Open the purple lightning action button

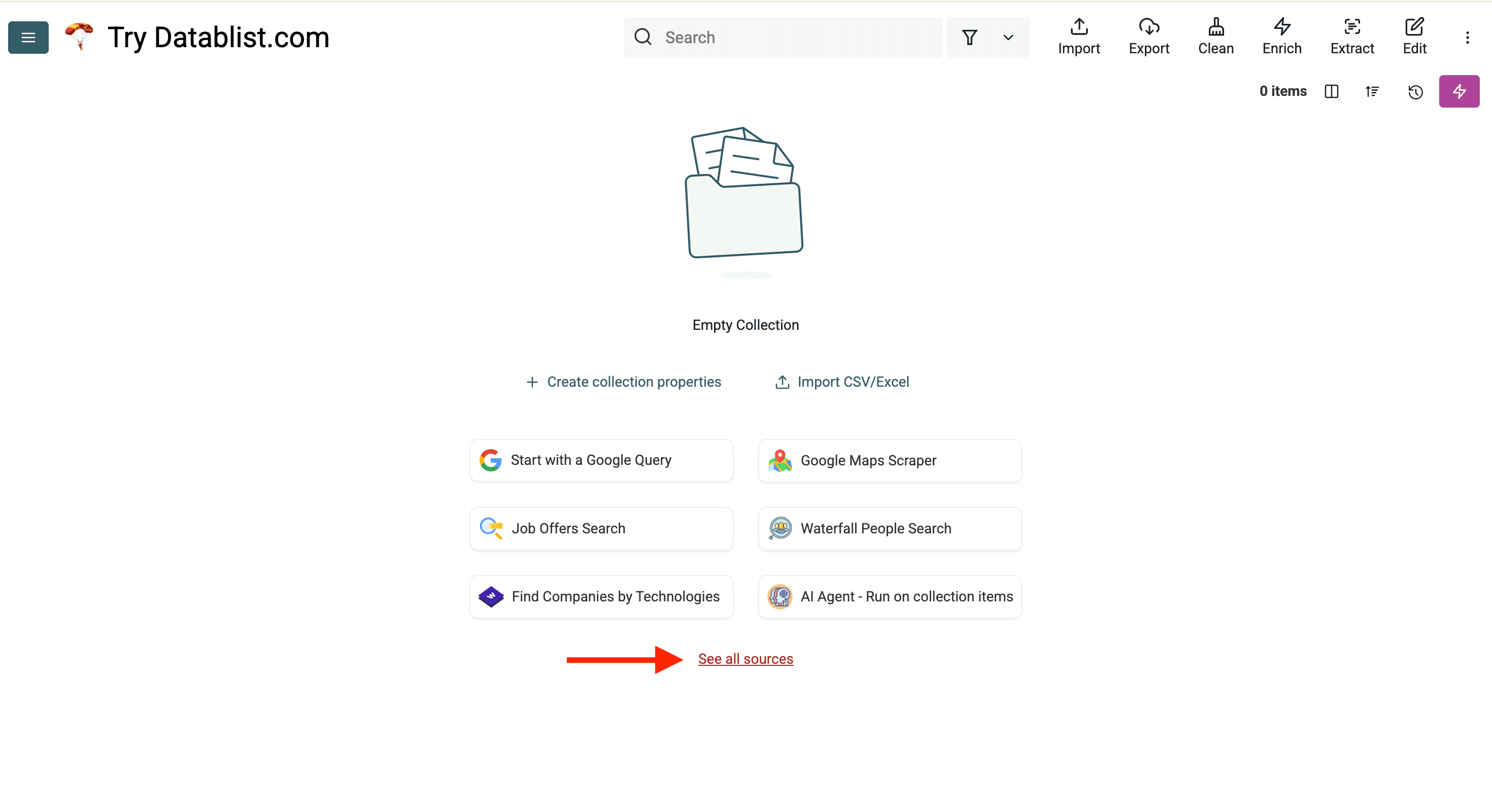coord(1459,91)
